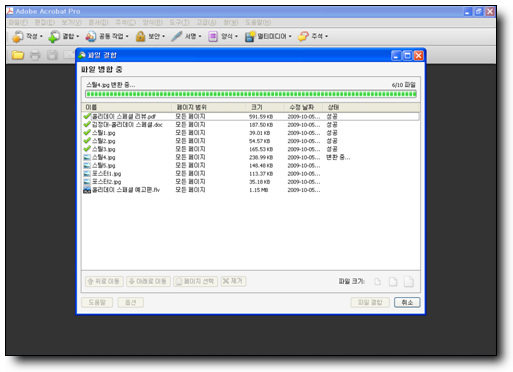Sort by the 페이지 범위 column header
This screenshot has height=372, width=513.
pyautogui.click(x=208, y=107)
